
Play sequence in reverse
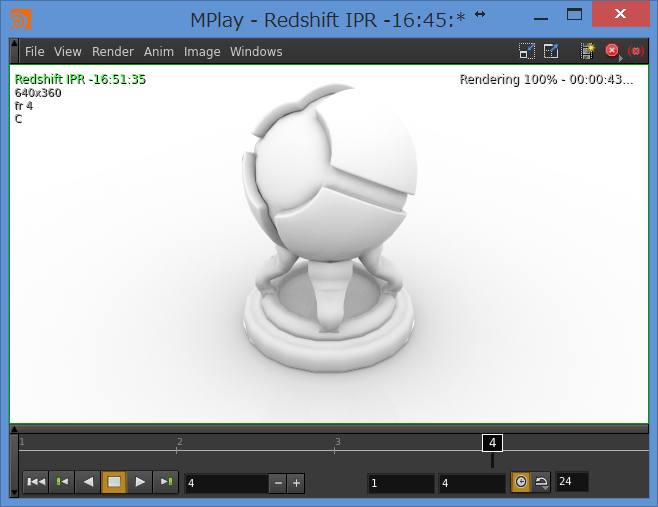88,482
